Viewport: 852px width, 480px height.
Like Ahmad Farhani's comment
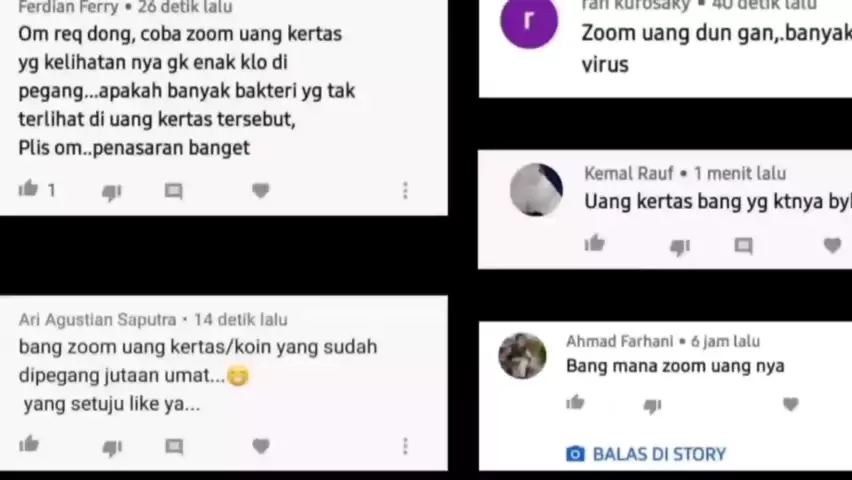point(575,402)
